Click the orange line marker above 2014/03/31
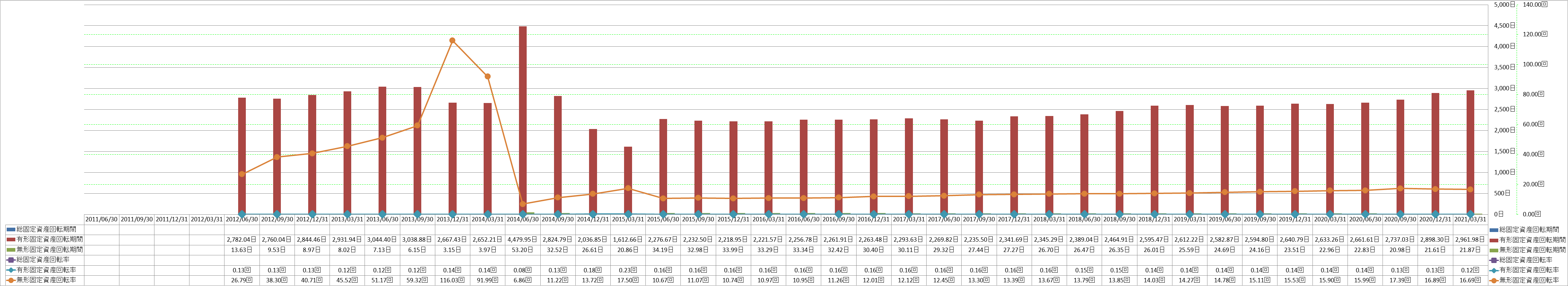Screen dimensions: 1568x286 (488, 76)
